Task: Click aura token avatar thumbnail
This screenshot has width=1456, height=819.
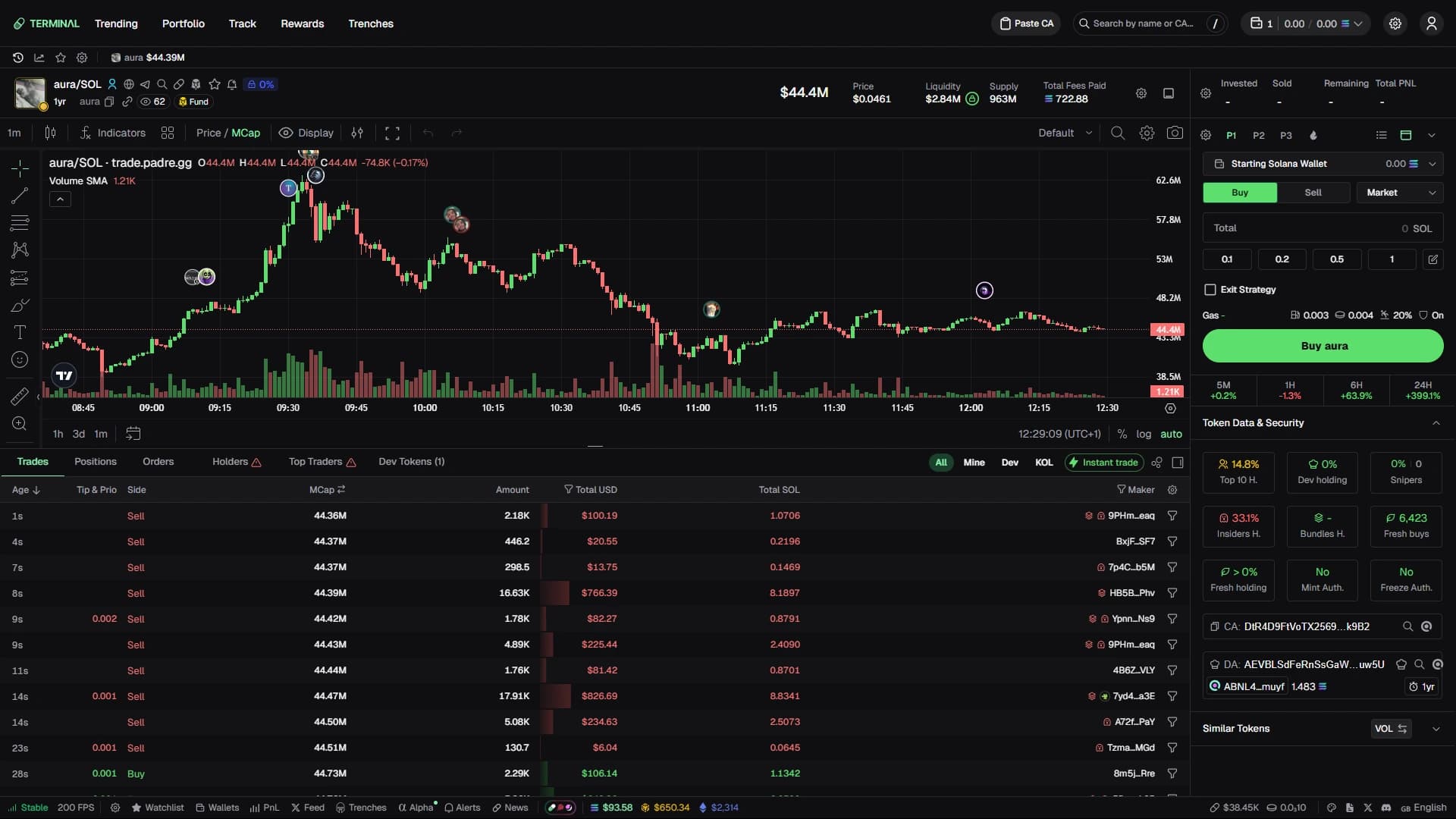Action: pos(30,93)
